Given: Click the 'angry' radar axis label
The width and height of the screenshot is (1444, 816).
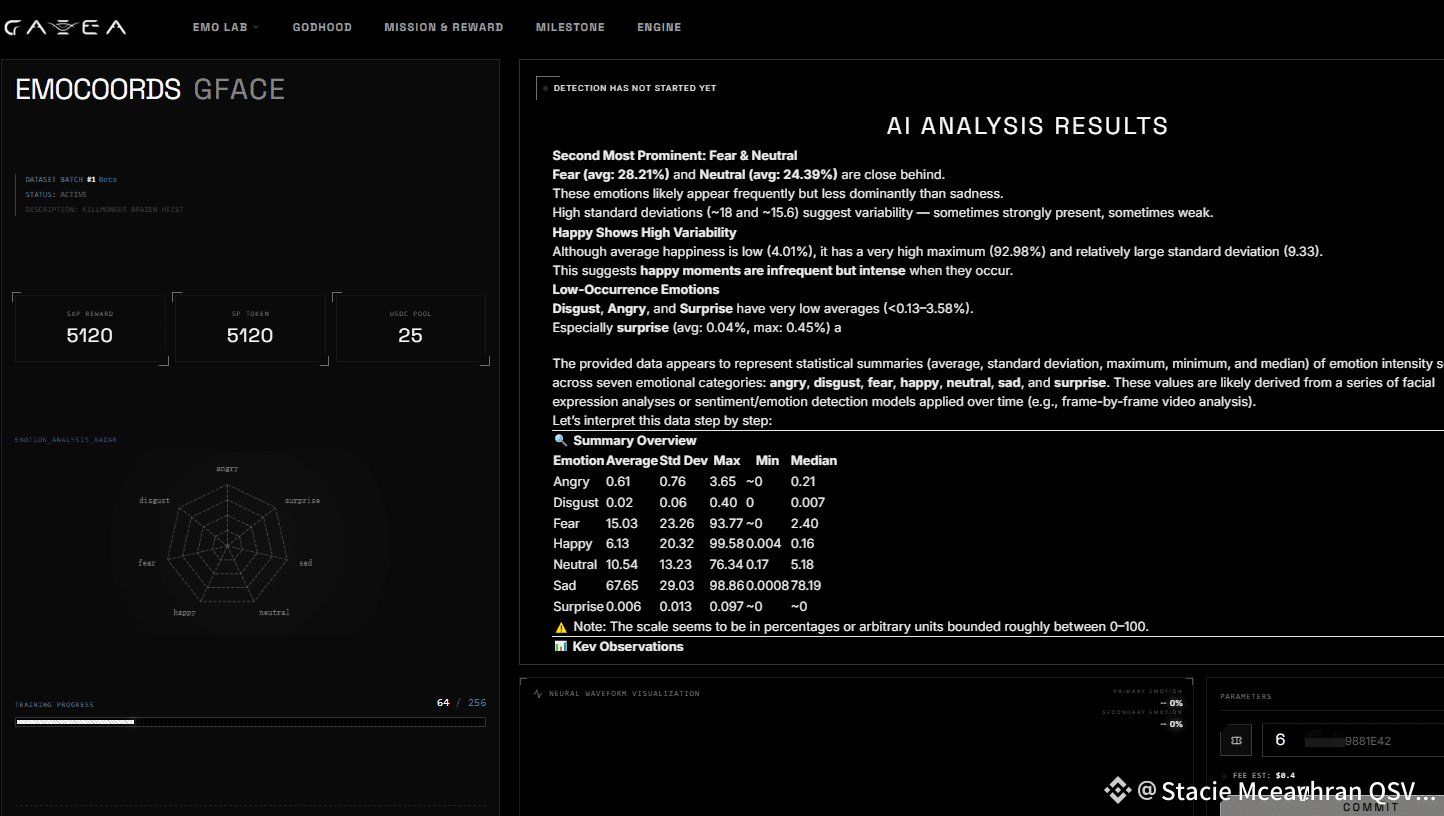Looking at the screenshot, I should (227, 468).
